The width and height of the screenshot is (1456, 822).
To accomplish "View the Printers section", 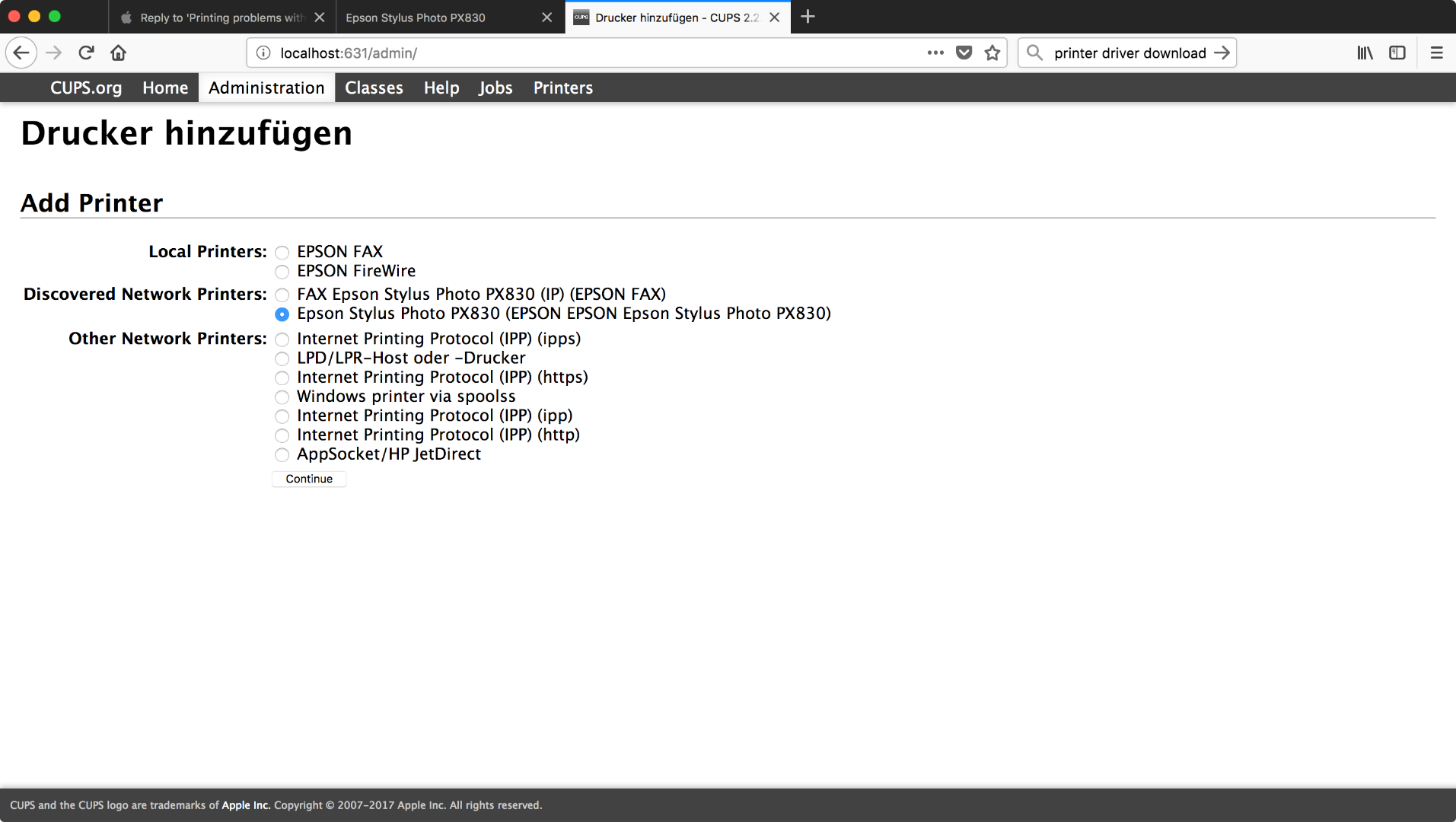I will coord(563,88).
